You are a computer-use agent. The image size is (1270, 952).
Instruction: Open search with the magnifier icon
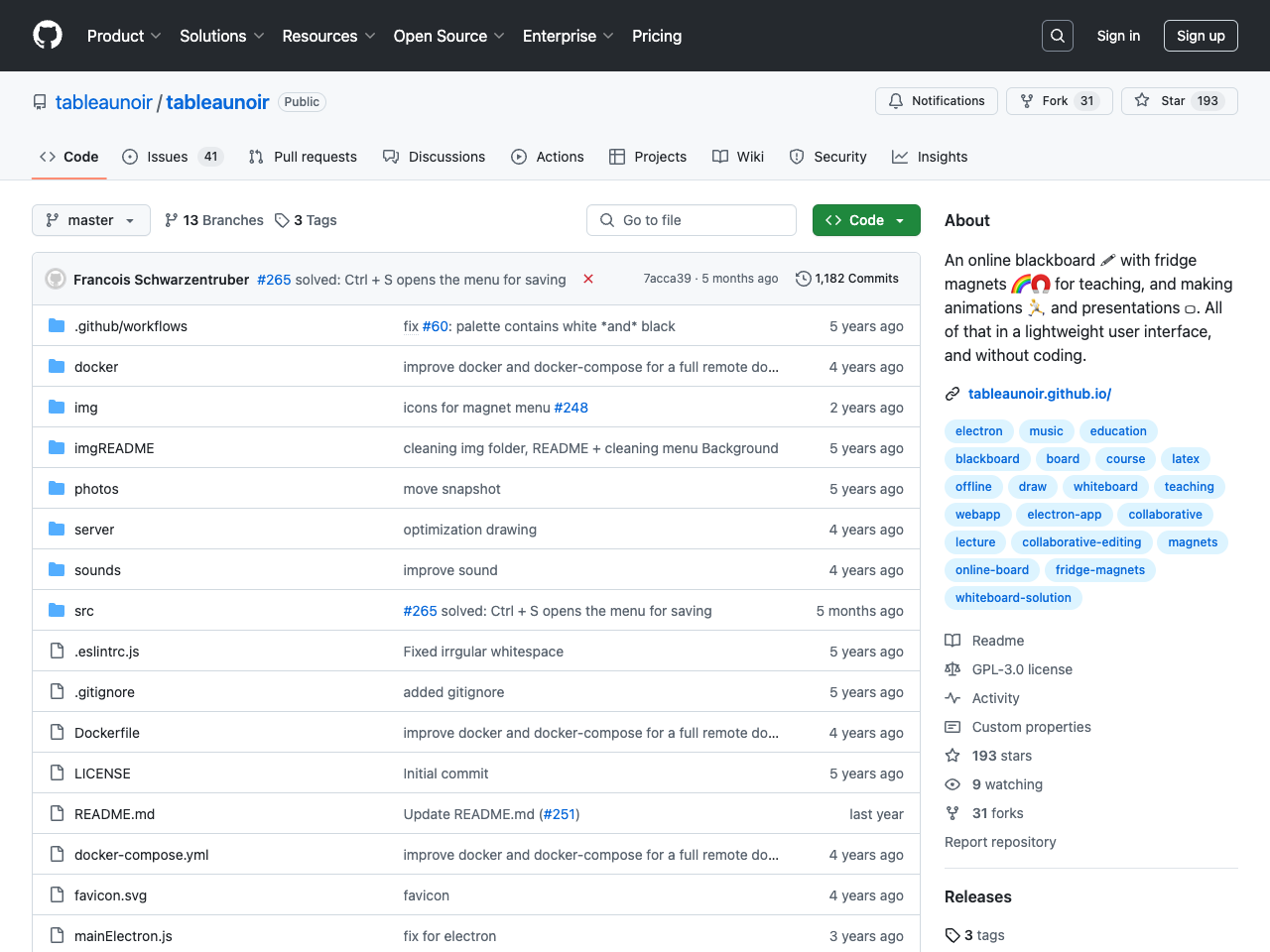click(1058, 36)
